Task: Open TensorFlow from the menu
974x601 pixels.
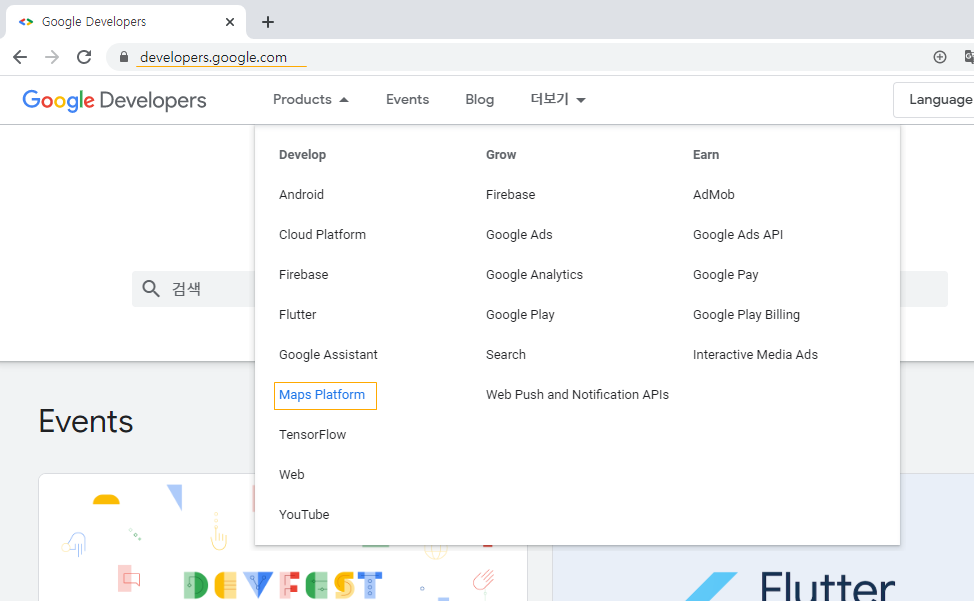Action: pyautogui.click(x=312, y=435)
